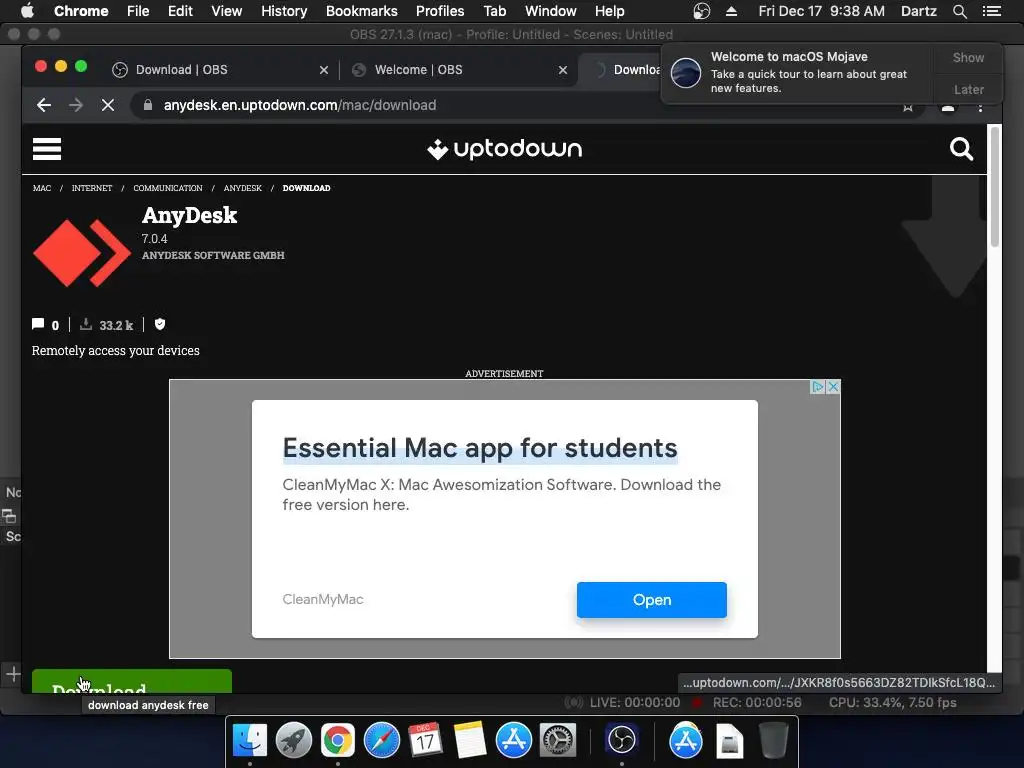Open the Uptodown hamburger menu
This screenshot has width=1024, height=768.
pyautogui.click(x=47, y=149)
